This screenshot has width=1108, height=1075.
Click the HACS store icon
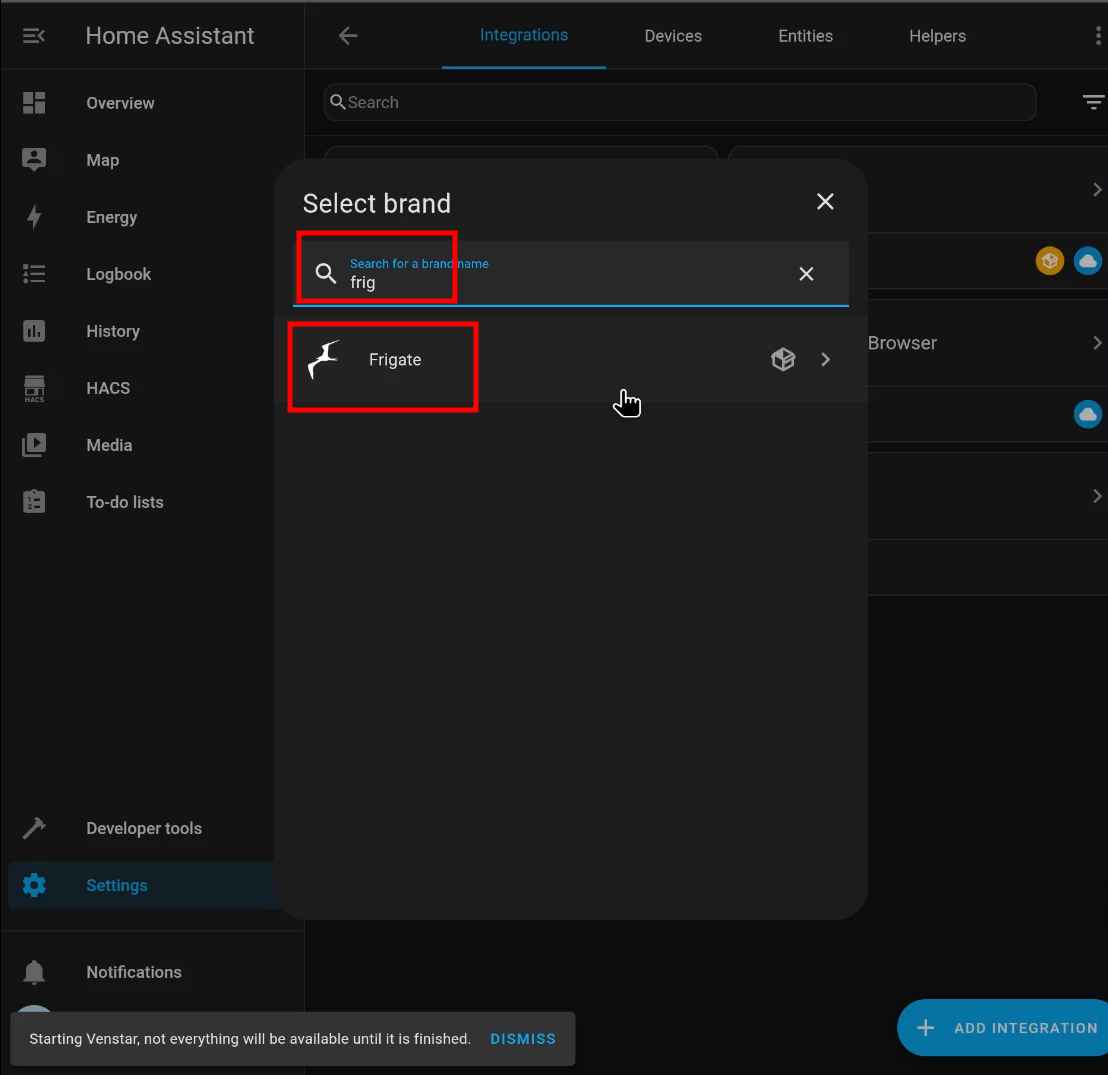pos(34,388)
